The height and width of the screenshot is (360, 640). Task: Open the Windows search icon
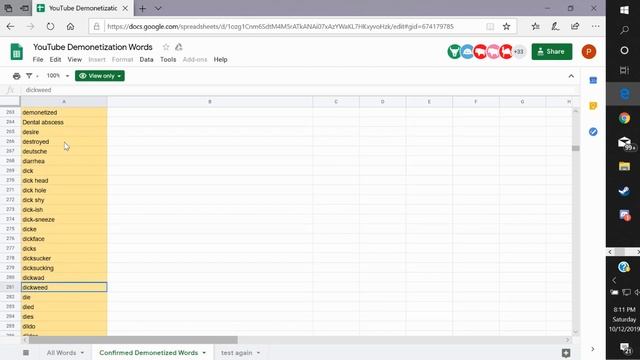(x=624, y=30)
